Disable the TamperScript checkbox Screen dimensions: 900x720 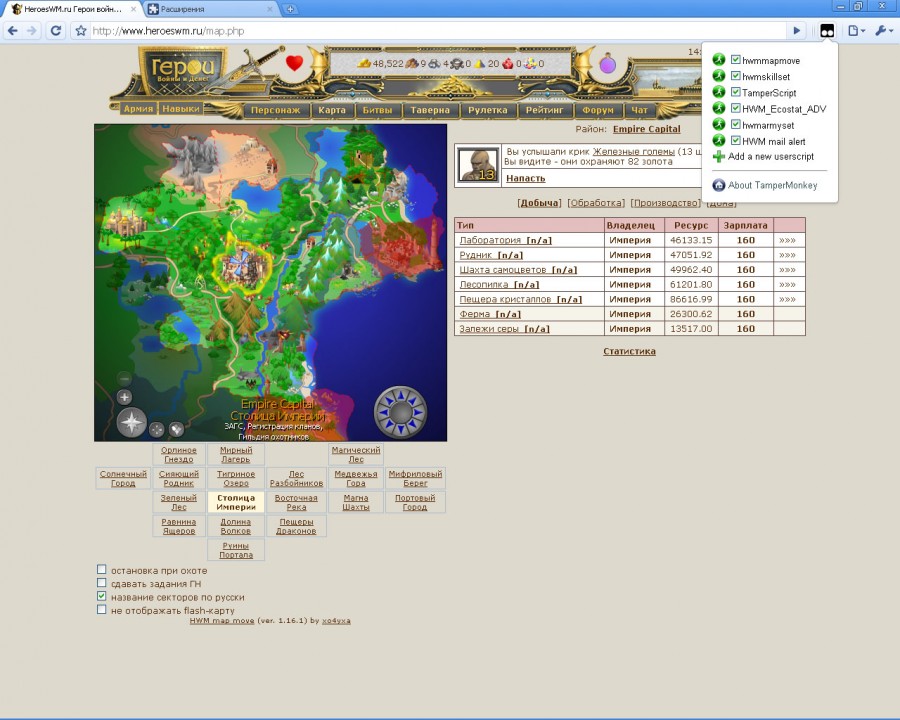(735, 92)
